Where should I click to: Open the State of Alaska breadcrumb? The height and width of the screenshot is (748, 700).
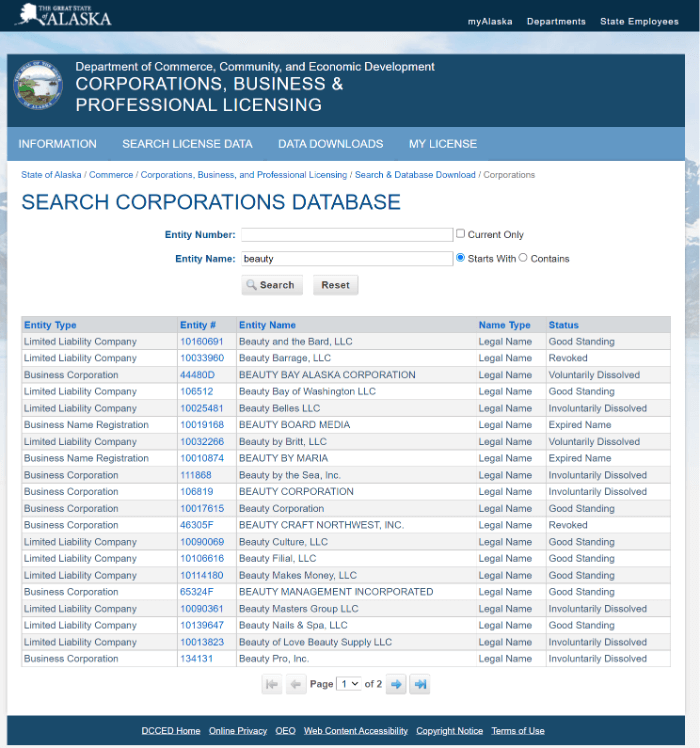point(51,175)
